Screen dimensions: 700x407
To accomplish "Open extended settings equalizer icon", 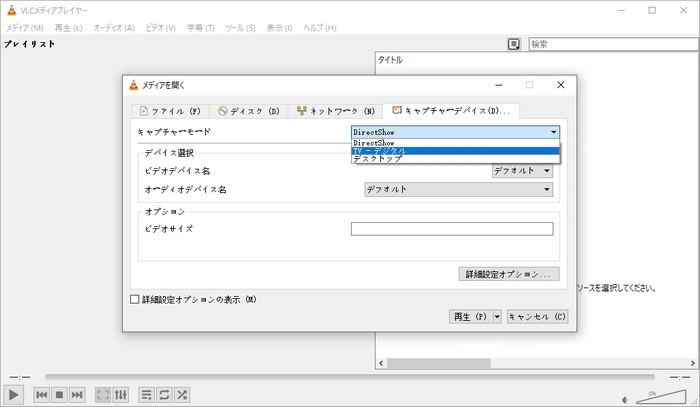I will point(120,395).
